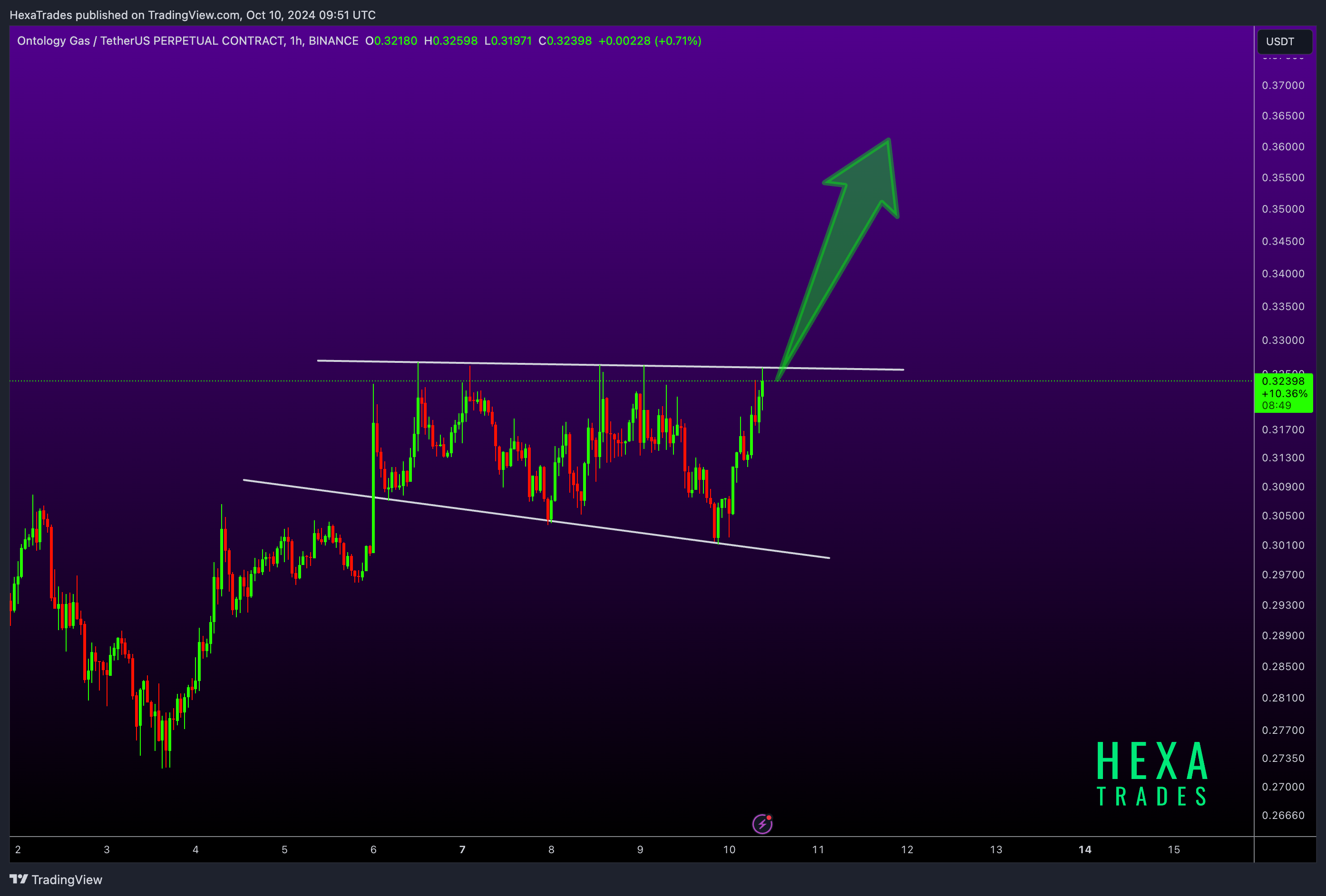Click the 0.37000 price axis label
The width and height of the screenshot is (1326, 896).
coord(1283,85)
